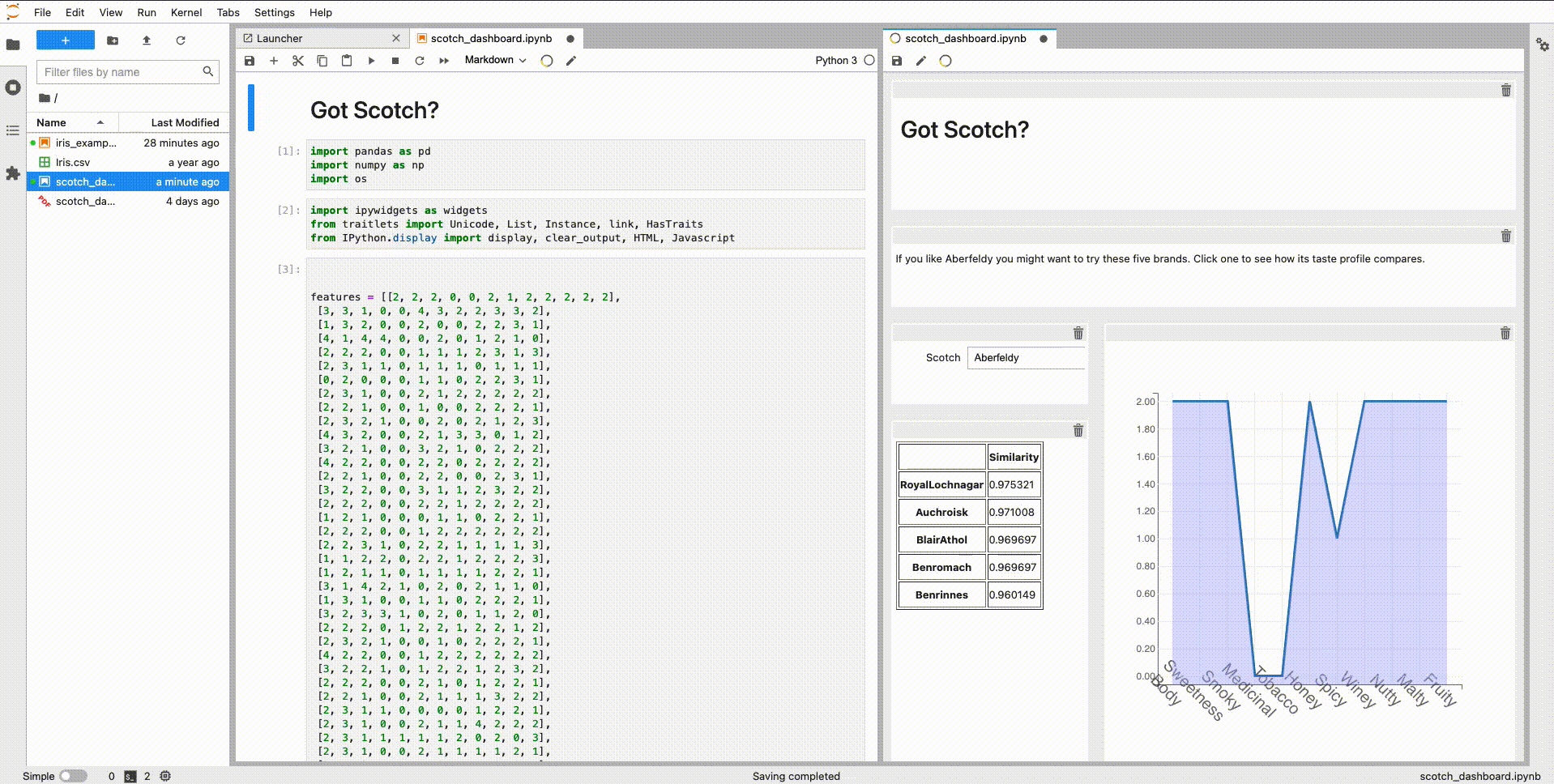The image size is (1554, 784).
Task: Open the extension manager puzzle icon
Action: [13, 173]
